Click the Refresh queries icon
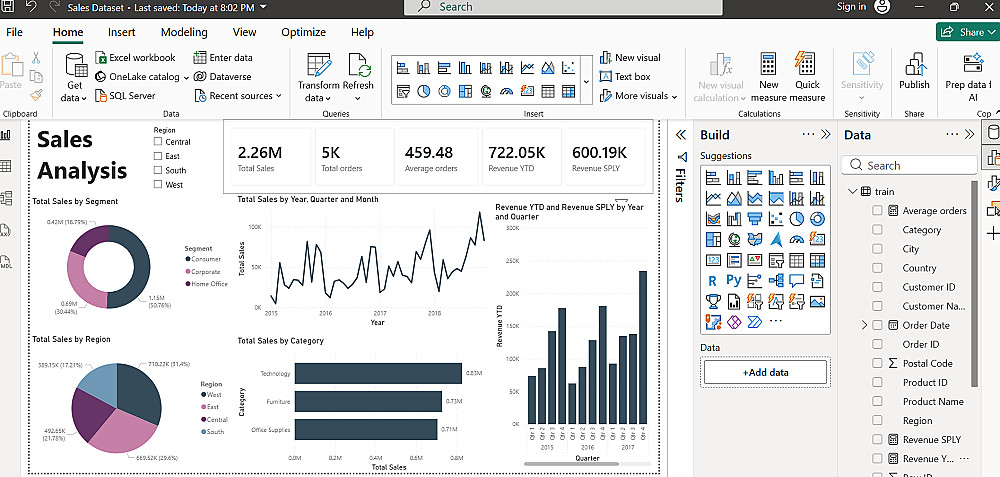 coord(358,66)
